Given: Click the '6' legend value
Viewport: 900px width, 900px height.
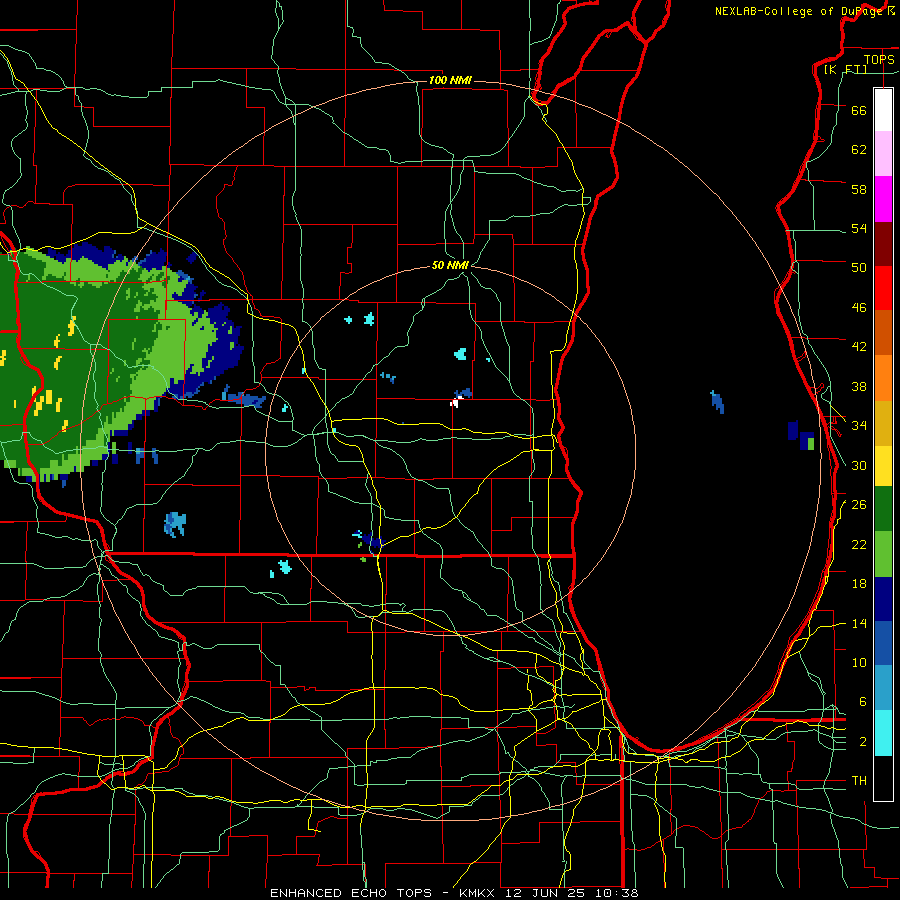Looking at the screenshot, I should tap(862, 702).
